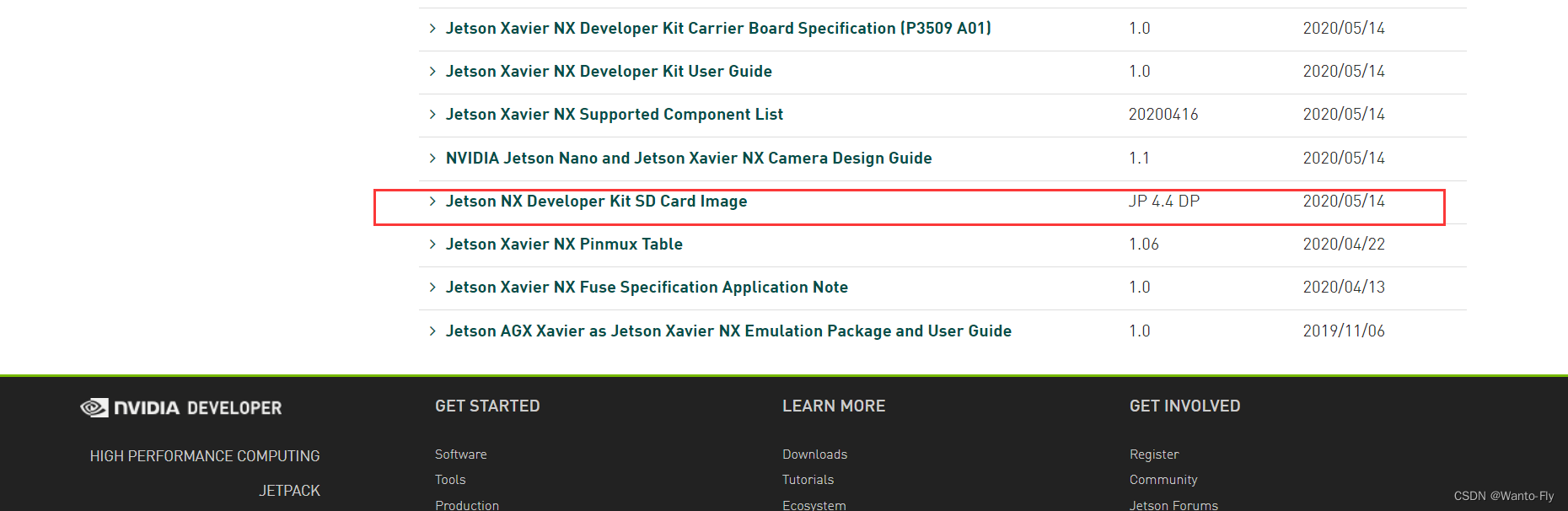Open the JETPACK footer link
1568x511 pixels.
289,491
